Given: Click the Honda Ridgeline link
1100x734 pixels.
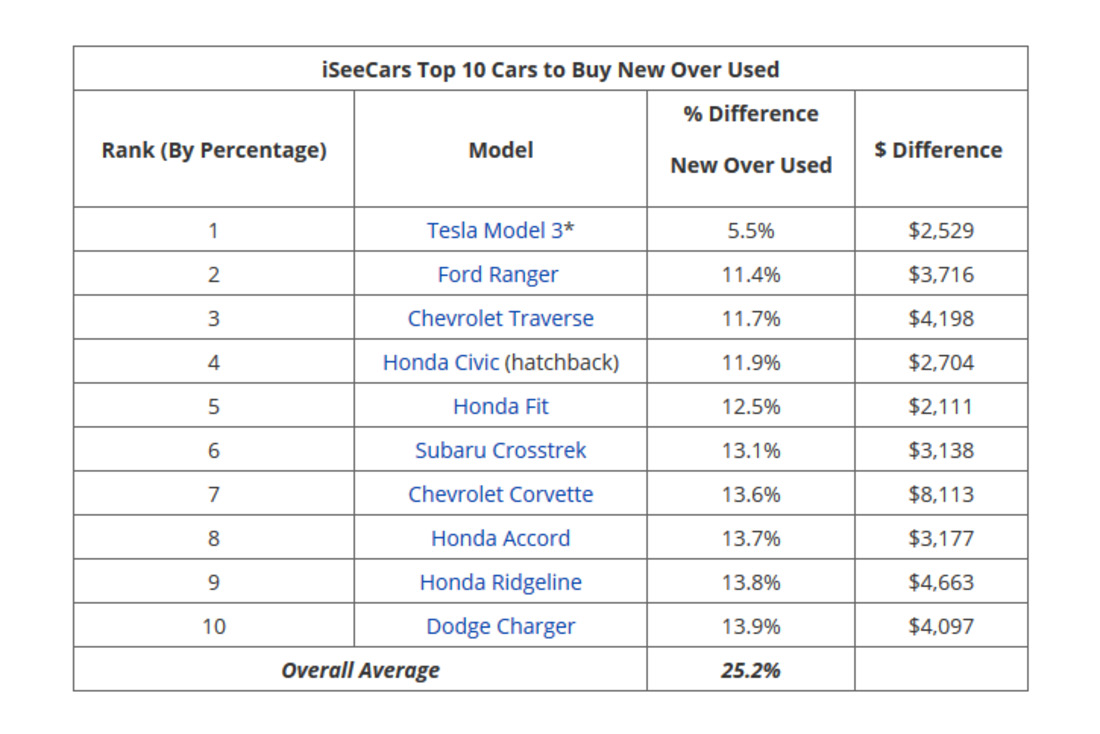Looking at the screenshot, I should pos(500,582).
